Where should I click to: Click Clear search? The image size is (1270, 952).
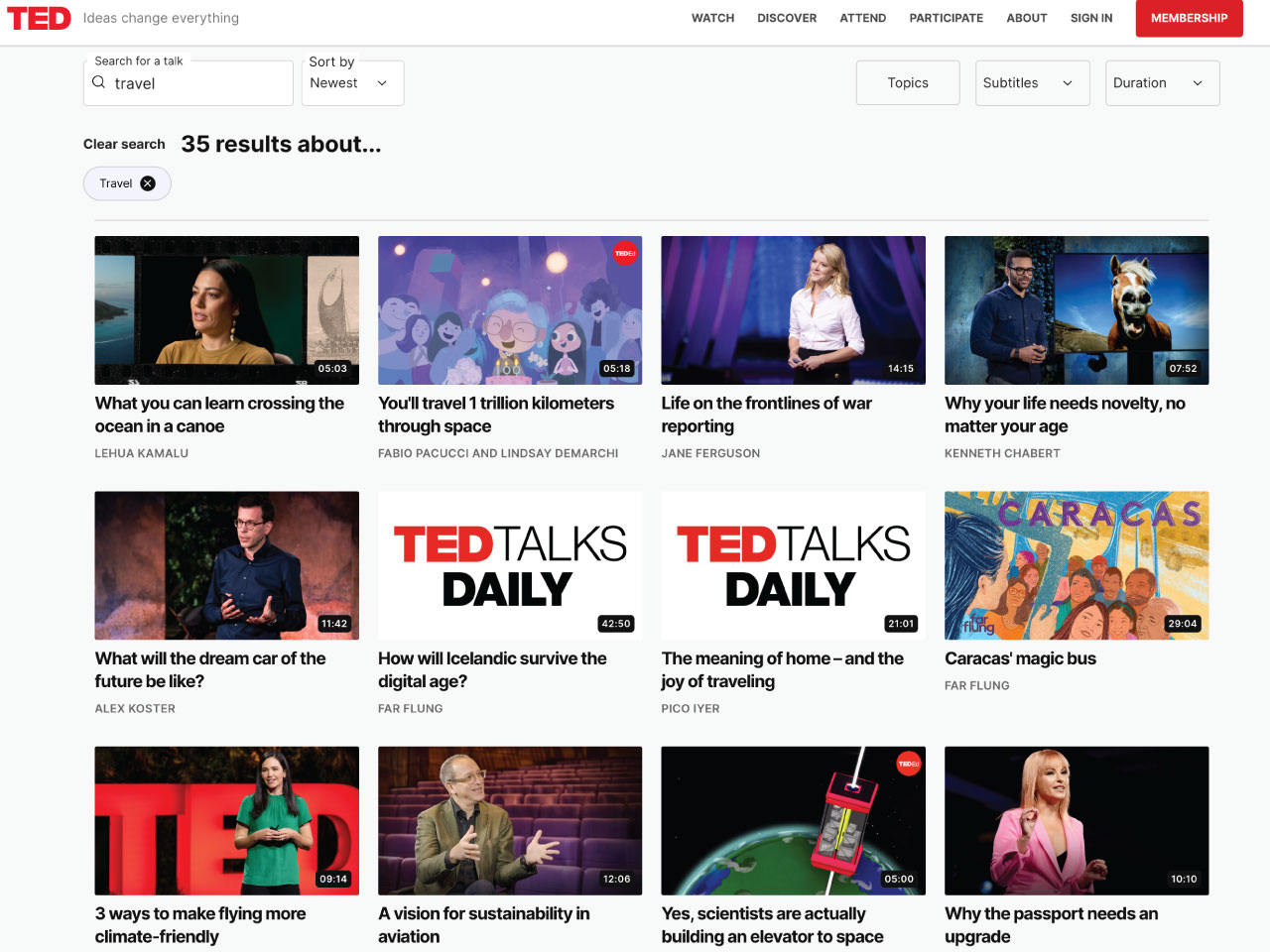click(x=124, y=144)
